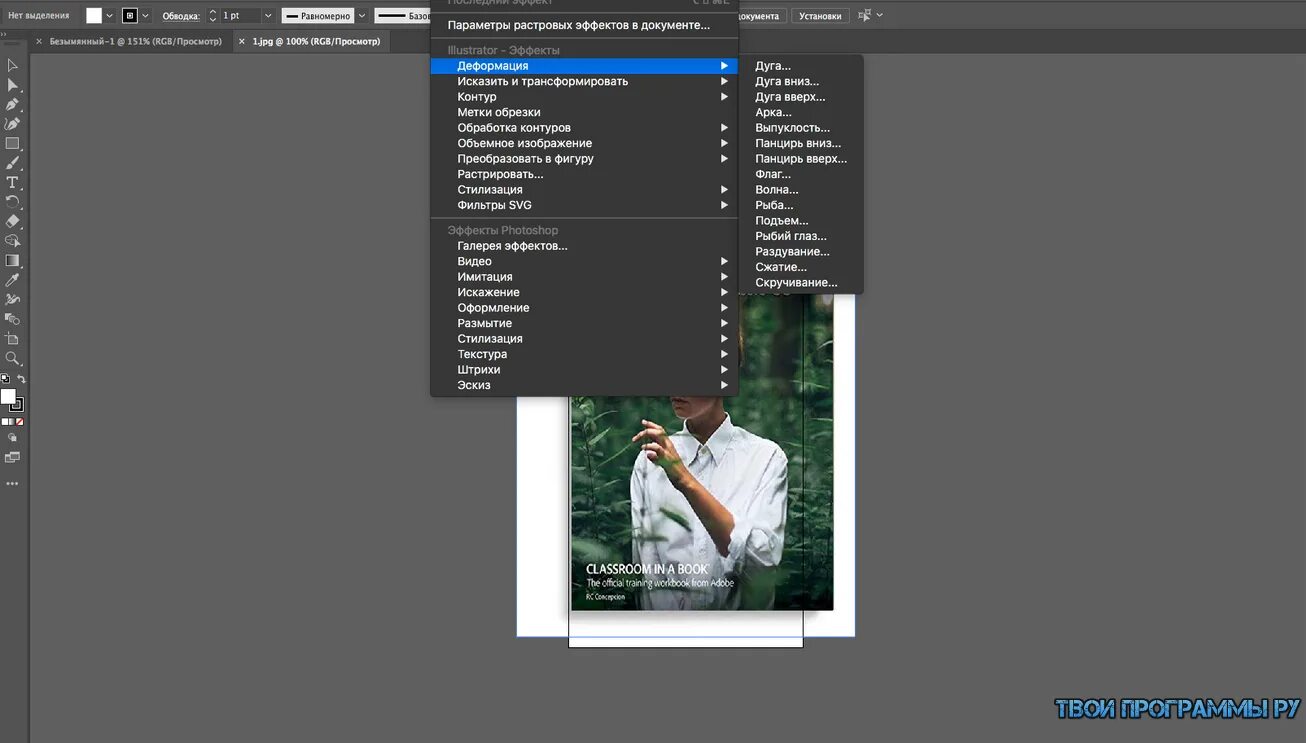Change the screen mode icon
Image resolution: width=1306 pixels, height=743 pixels.
click(x=12, y=457)
